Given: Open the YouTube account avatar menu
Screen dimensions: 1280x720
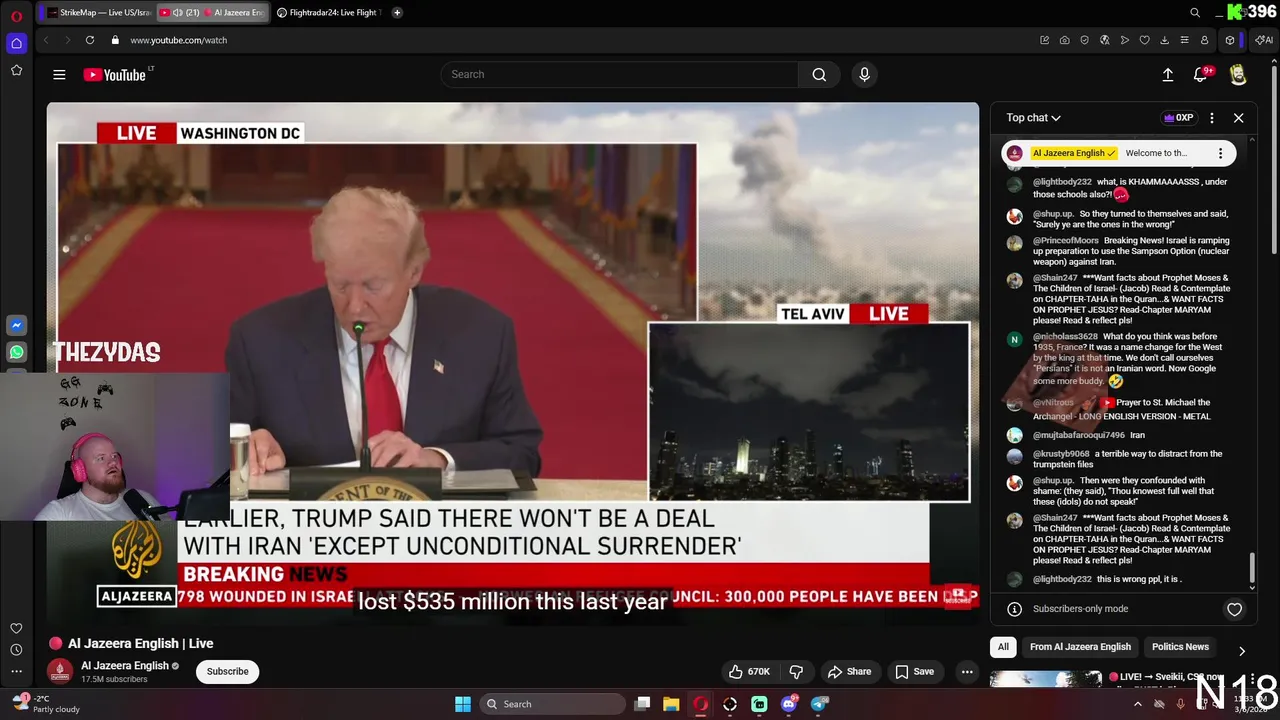Looking at the screenshot, I should (x=1238, y=74).
